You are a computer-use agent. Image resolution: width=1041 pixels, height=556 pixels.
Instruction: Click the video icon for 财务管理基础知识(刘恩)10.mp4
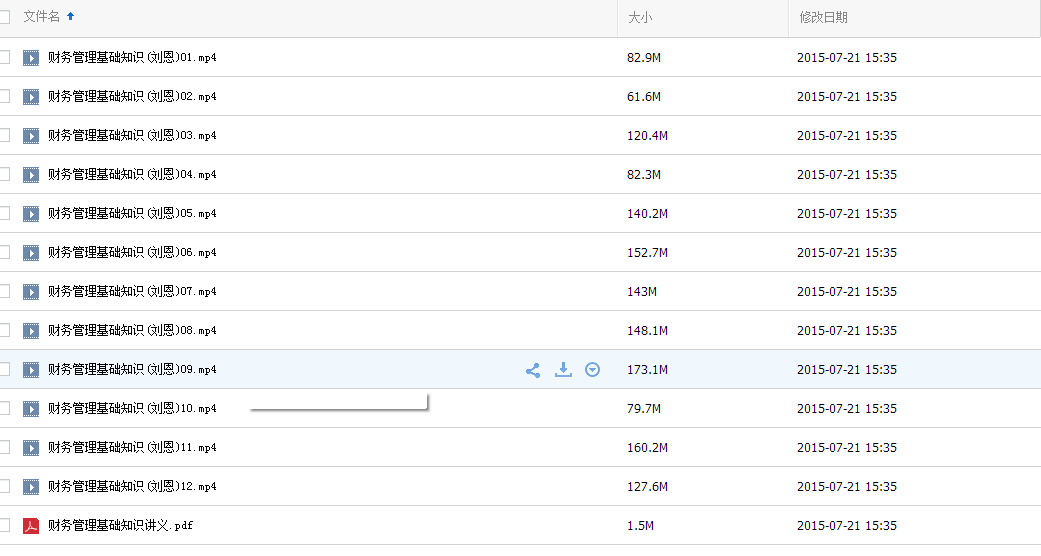click(x=31, y=409)
